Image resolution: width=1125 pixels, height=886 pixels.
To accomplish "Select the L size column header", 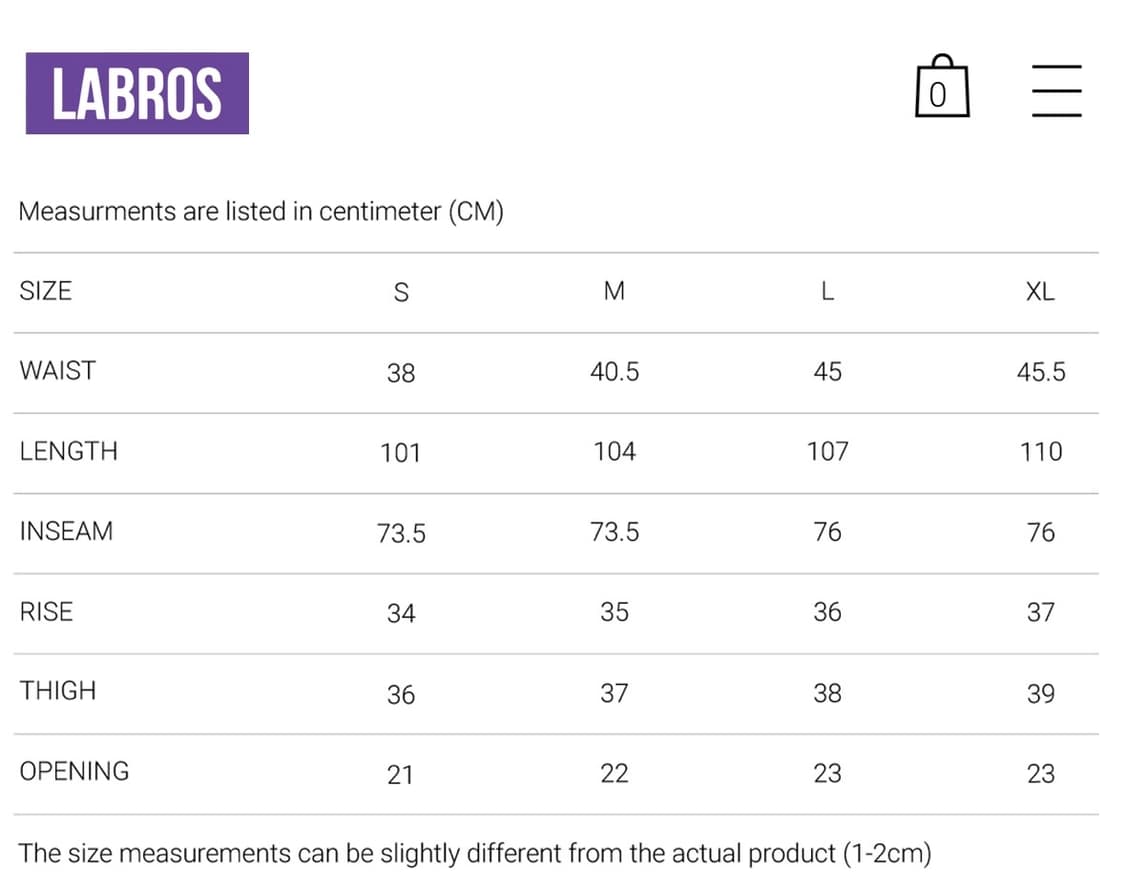I will coord(827,291).
